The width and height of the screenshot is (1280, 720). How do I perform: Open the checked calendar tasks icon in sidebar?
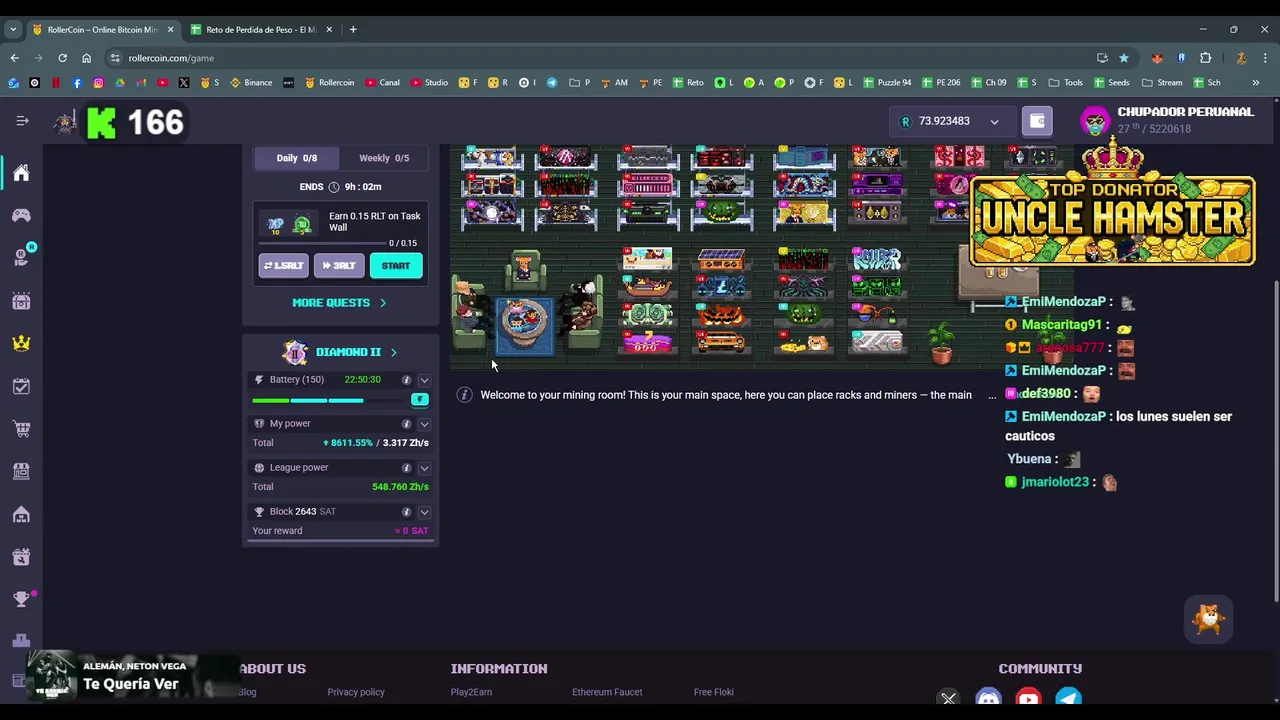(x=21, y=386)
